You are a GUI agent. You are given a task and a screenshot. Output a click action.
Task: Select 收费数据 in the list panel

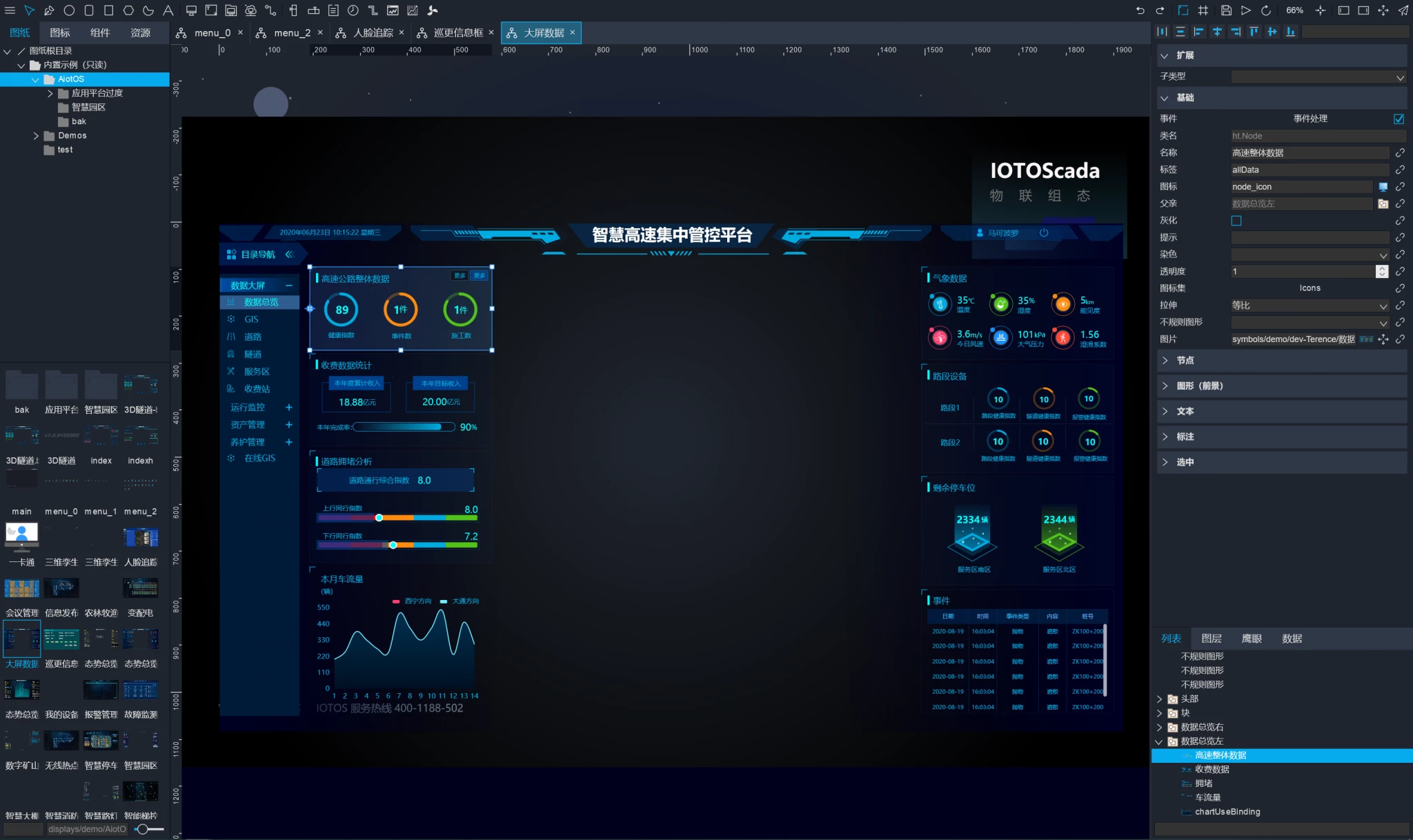[x=1212, y=770]
